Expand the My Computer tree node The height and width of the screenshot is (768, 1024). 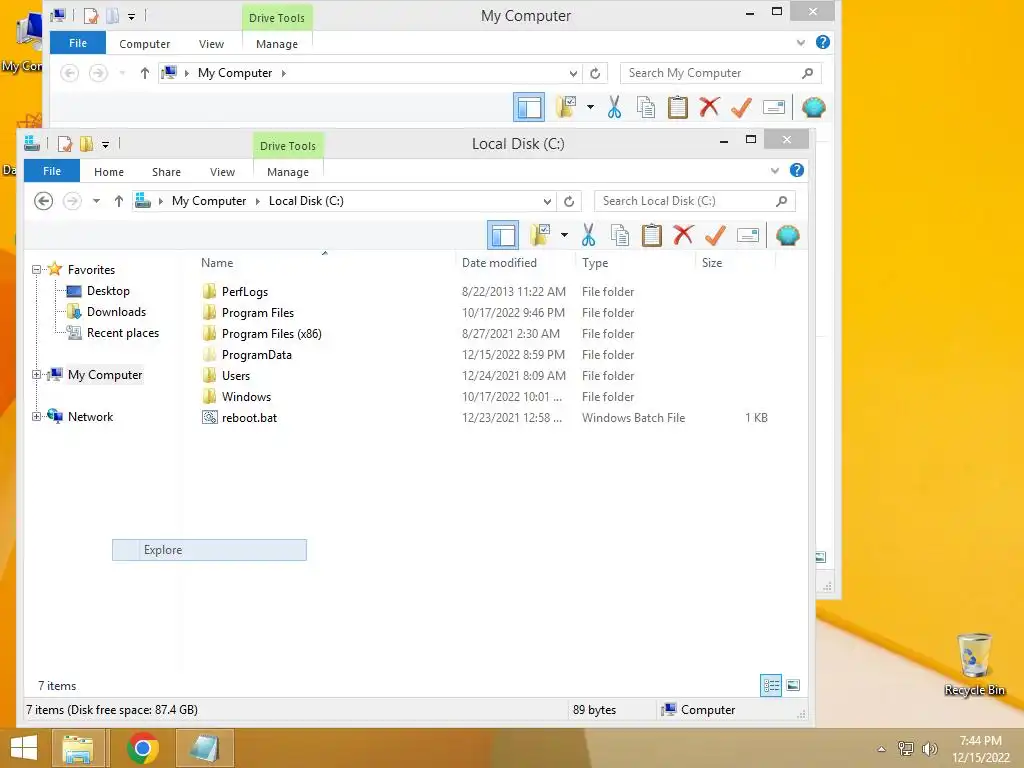37,375
